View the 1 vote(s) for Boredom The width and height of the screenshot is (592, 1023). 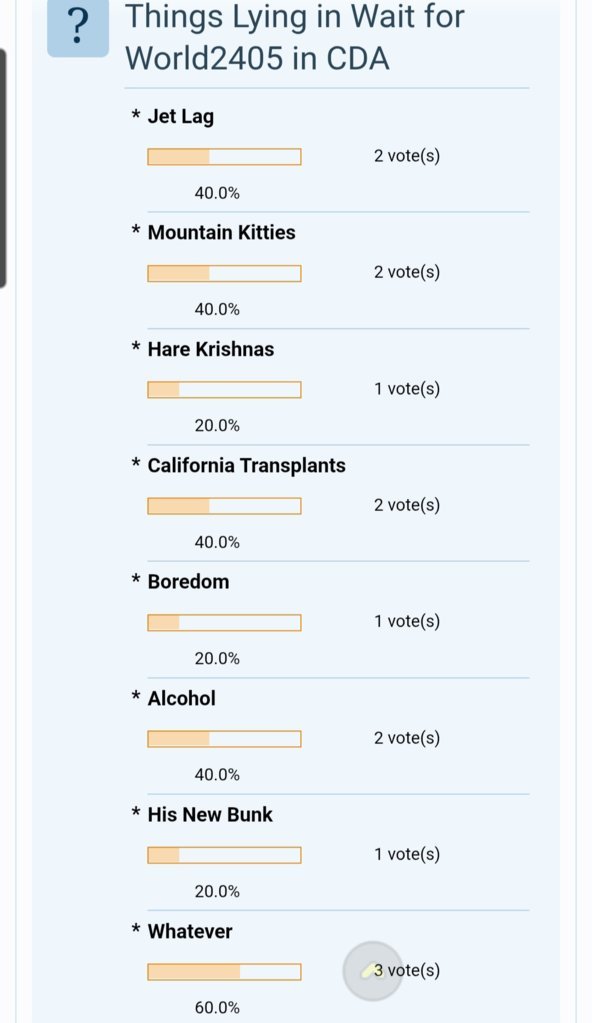pos(407,621)
